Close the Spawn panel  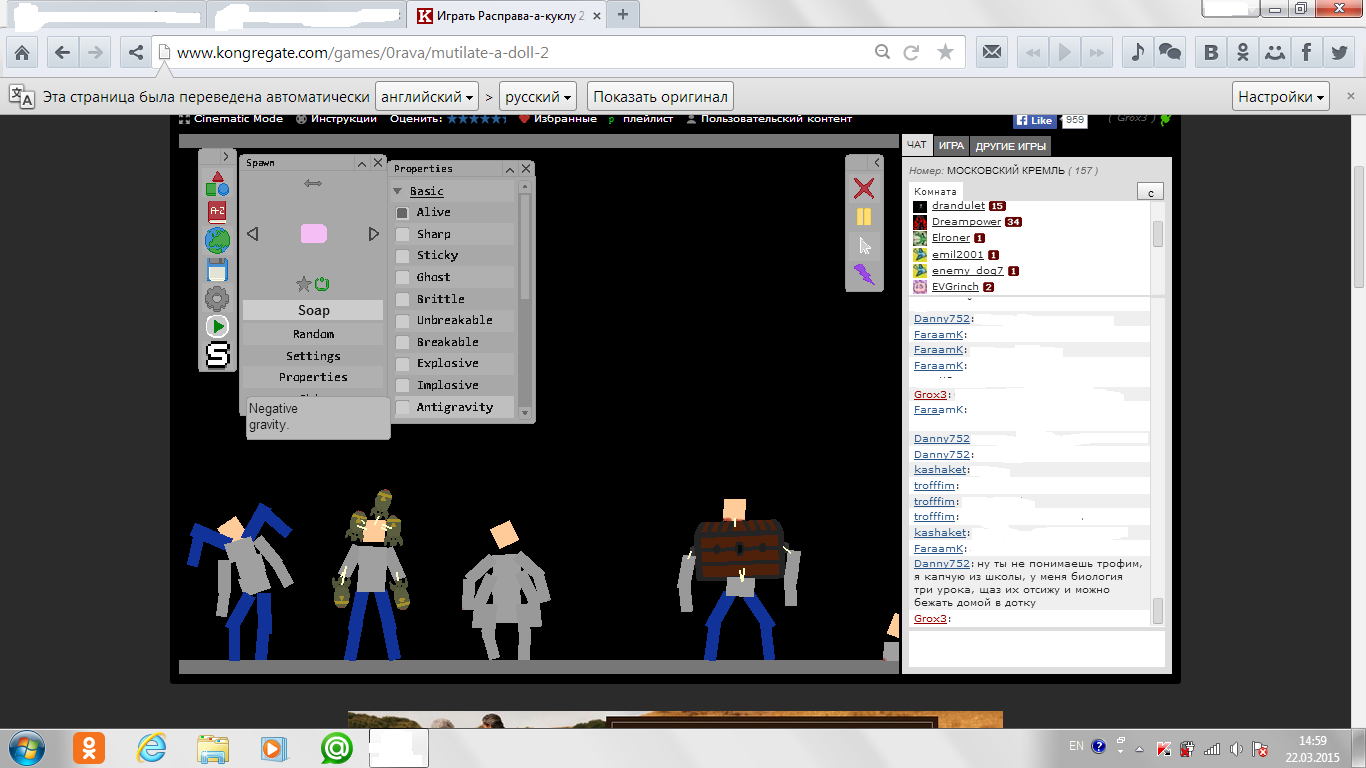(x=378, y=162)
